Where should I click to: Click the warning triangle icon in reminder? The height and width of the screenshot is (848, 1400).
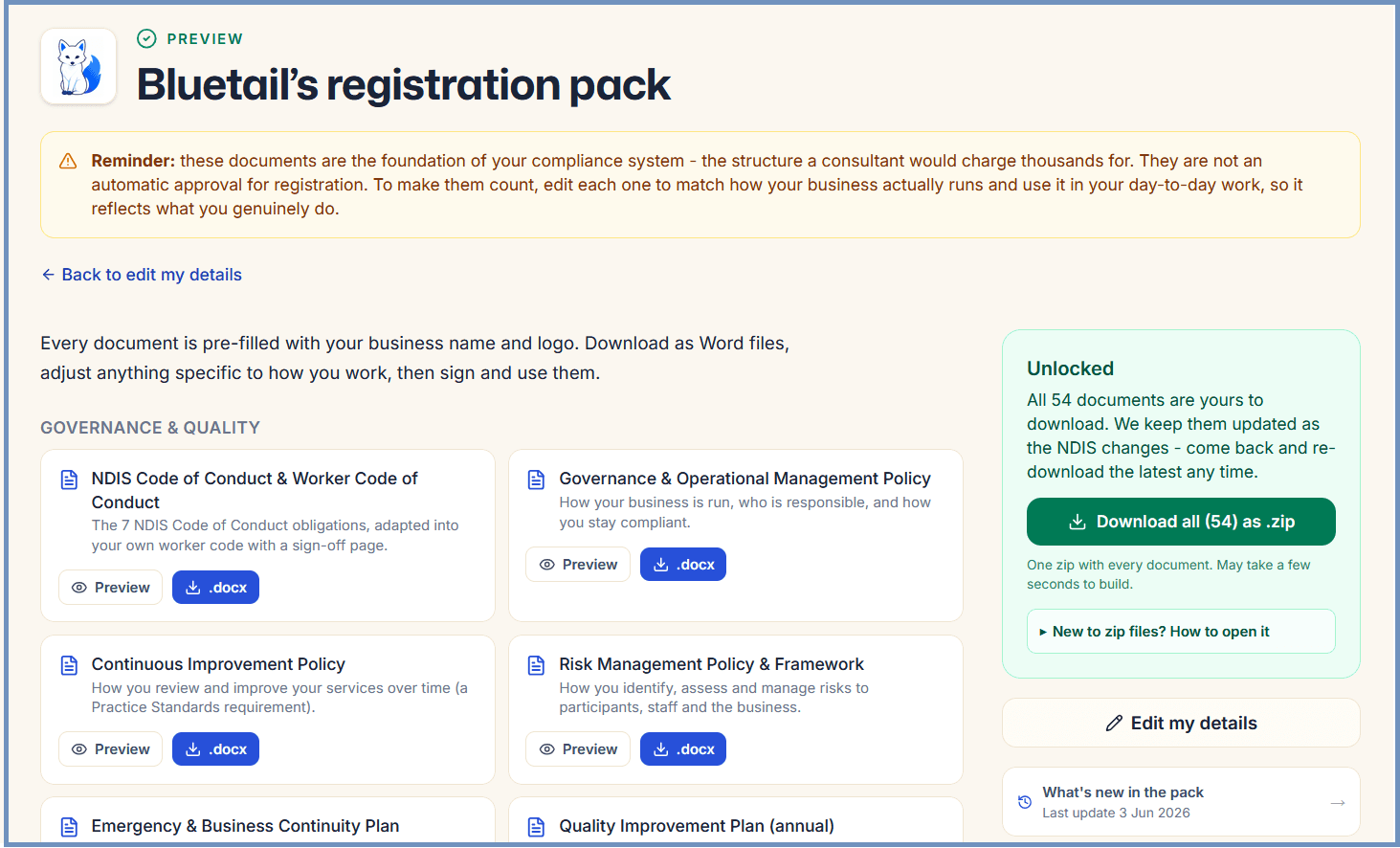tap(68, 161)
